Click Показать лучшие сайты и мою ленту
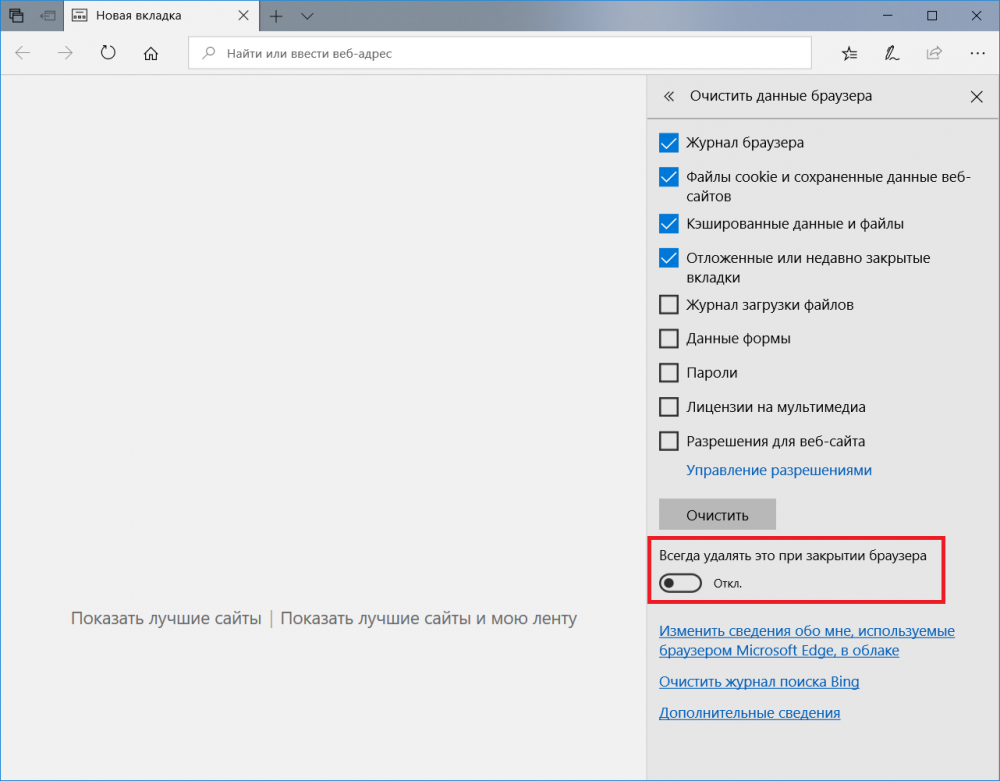This screenshot has height=781, width=1000. coord(429,618)
